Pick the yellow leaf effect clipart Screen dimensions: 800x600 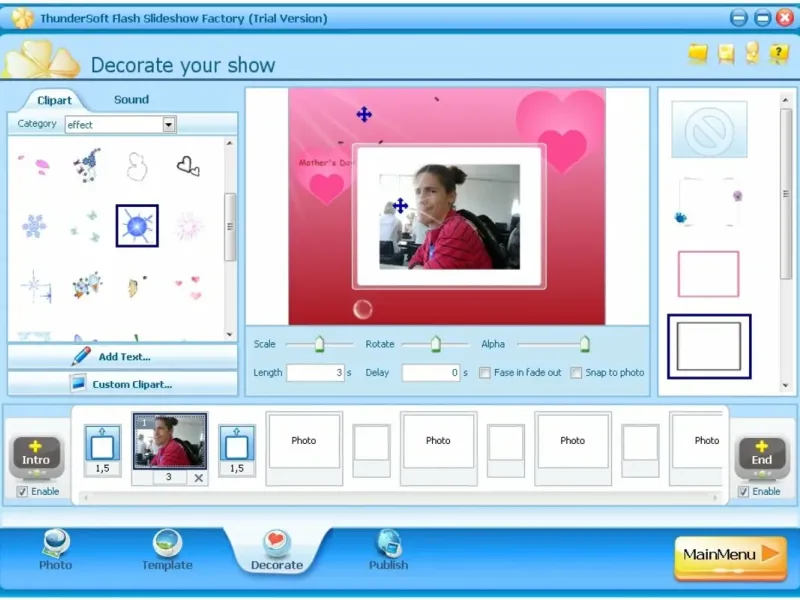tap(136, 286)
